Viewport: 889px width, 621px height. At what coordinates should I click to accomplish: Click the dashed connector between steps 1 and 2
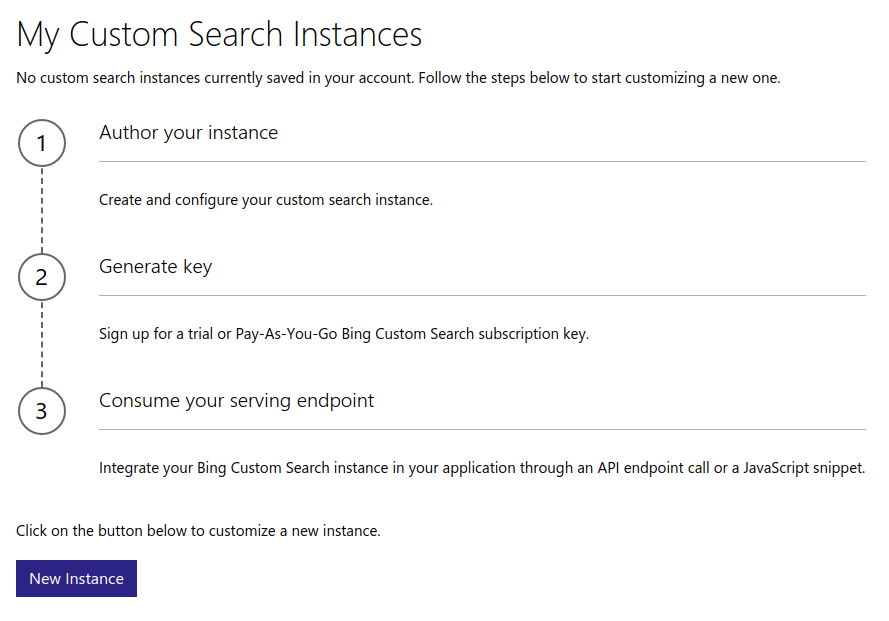[x=41, y=210]
